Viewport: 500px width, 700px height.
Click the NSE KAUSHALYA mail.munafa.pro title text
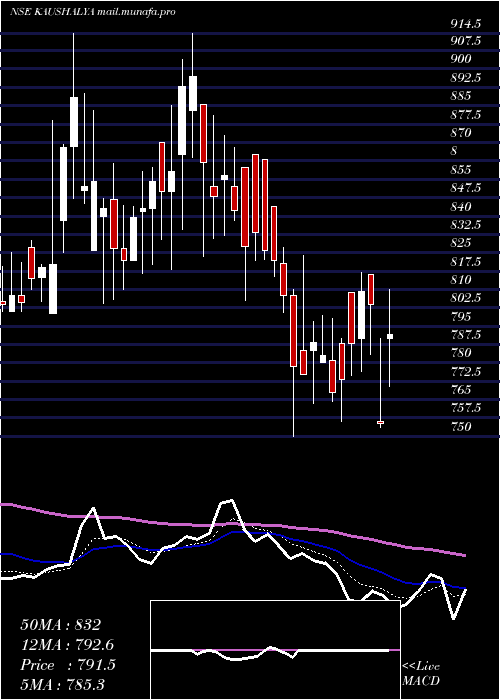click(x=93, y=12)
